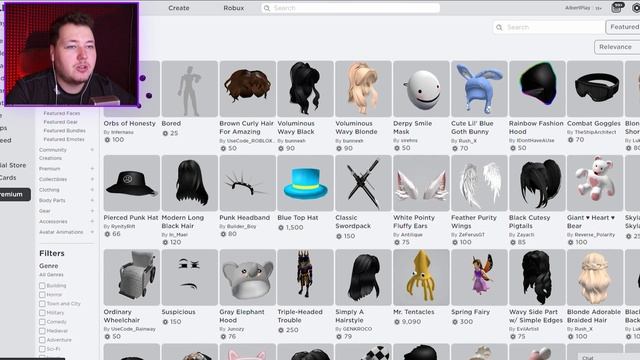Select the Feather Purity Wings image

(479, 183)
